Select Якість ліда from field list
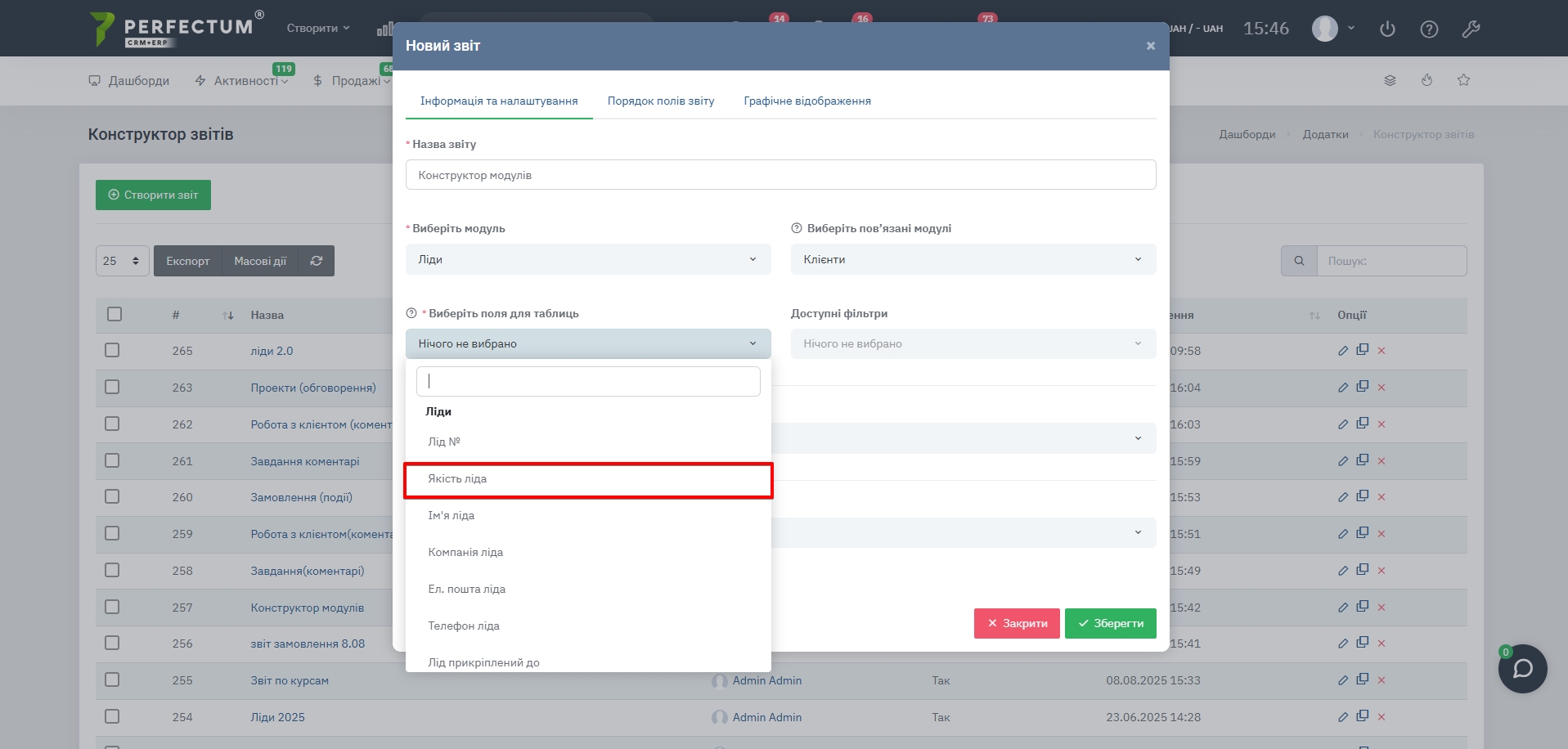 pos(588,479)
